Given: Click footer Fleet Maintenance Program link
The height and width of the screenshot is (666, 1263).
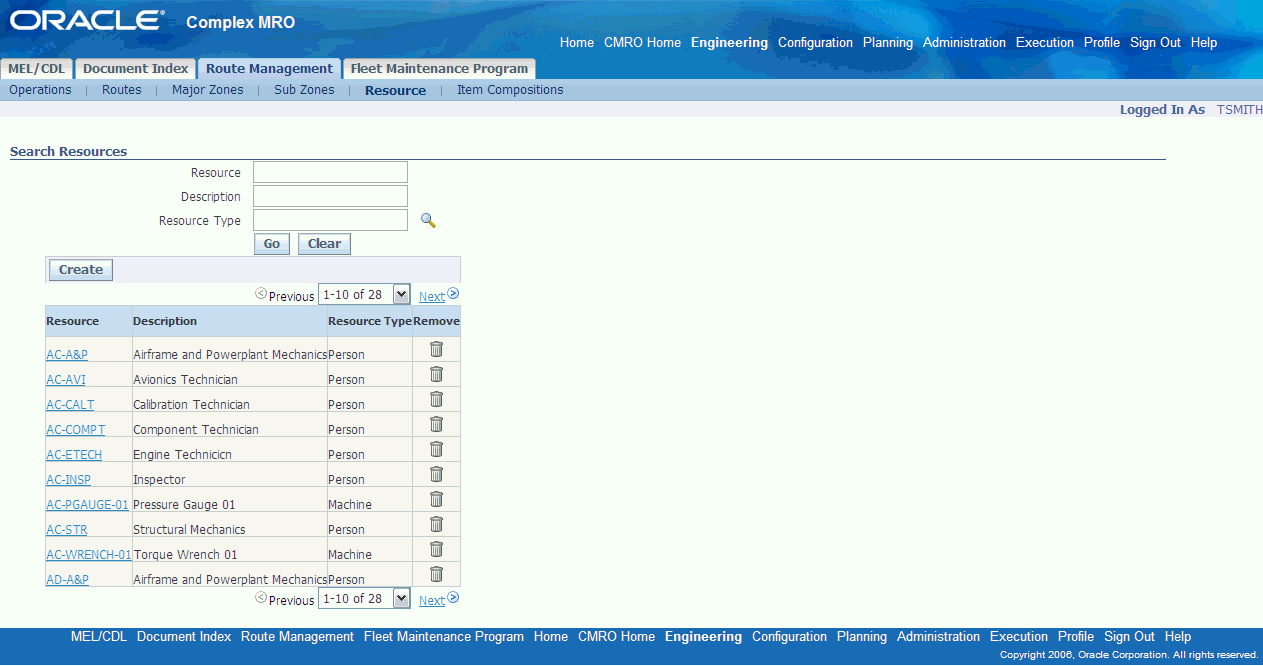Looking at the screenshot, I should click(444, 637).
